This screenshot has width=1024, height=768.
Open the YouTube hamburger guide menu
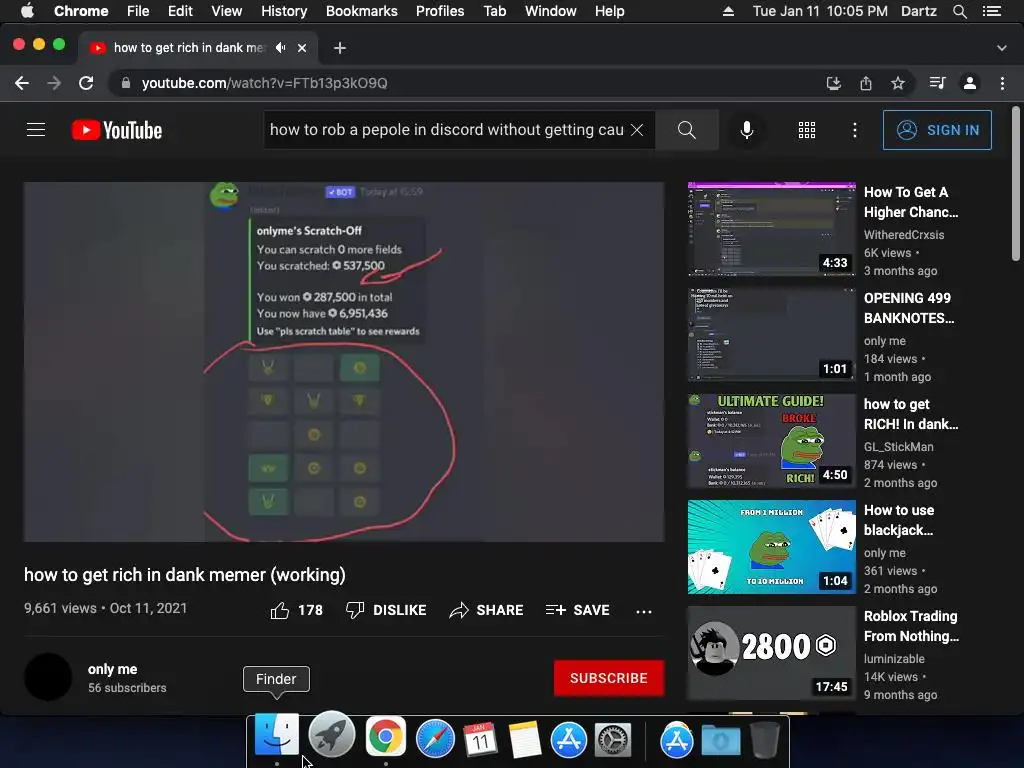pyautogui.click(x=36, y=130)
